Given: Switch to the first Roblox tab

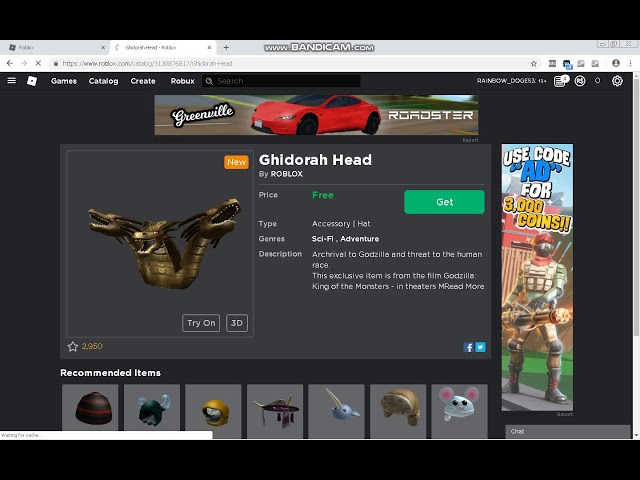Looking at the screenshot, I should (55, 48).
